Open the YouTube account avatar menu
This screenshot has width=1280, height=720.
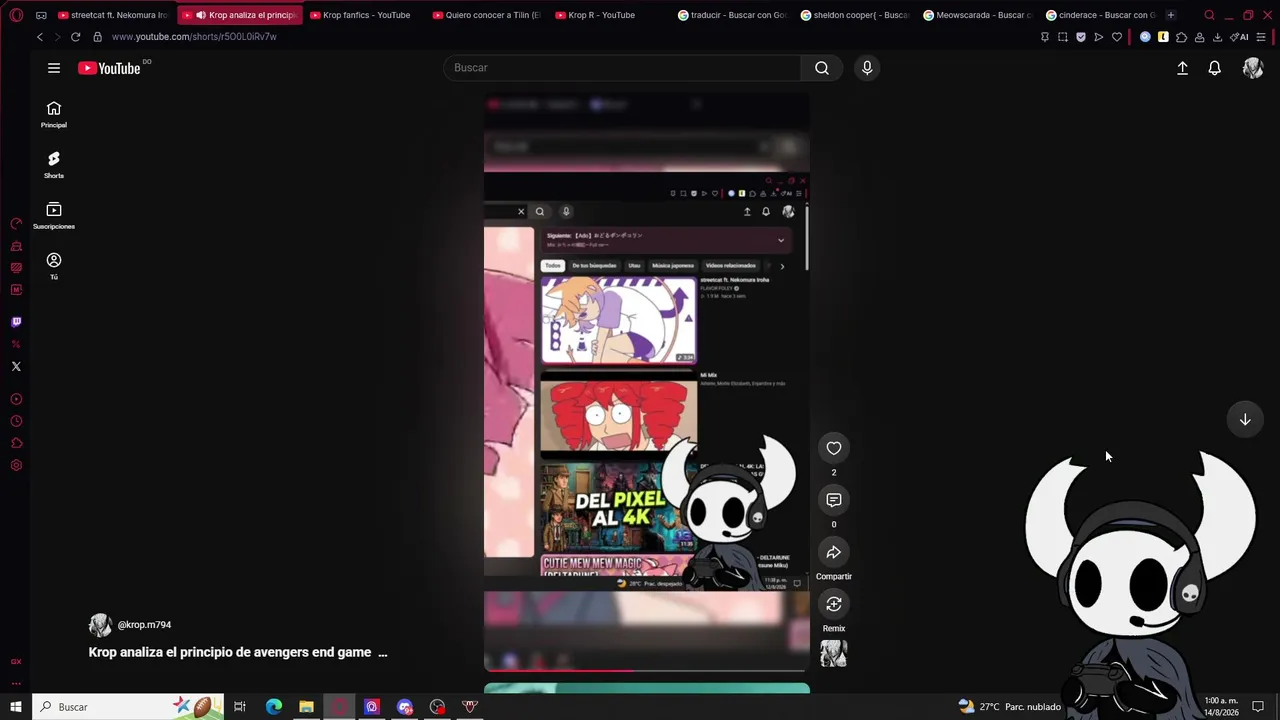(x=1253, y=68)
